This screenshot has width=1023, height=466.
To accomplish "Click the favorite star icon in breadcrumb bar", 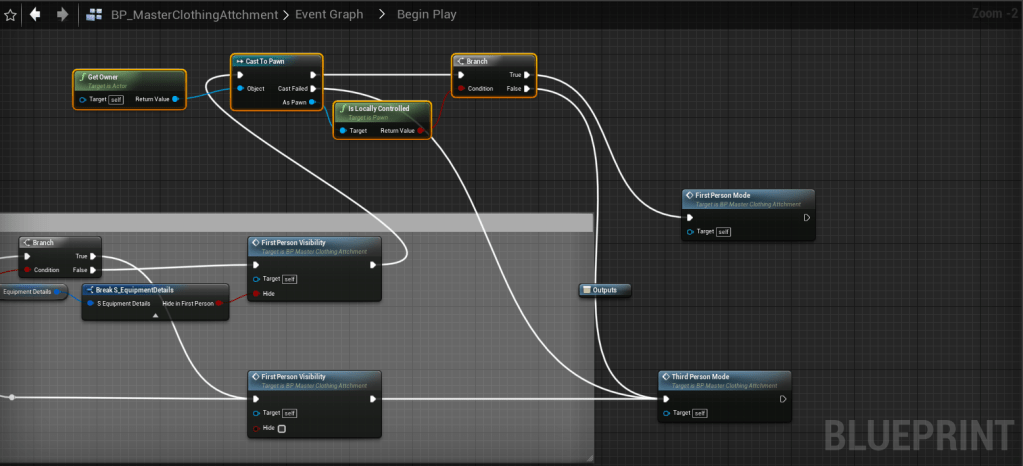I will tap(11, 15).
